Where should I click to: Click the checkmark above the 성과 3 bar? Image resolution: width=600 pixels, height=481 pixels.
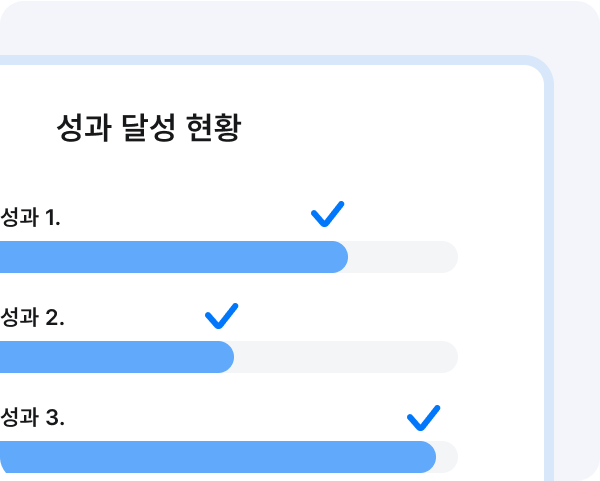423,417
